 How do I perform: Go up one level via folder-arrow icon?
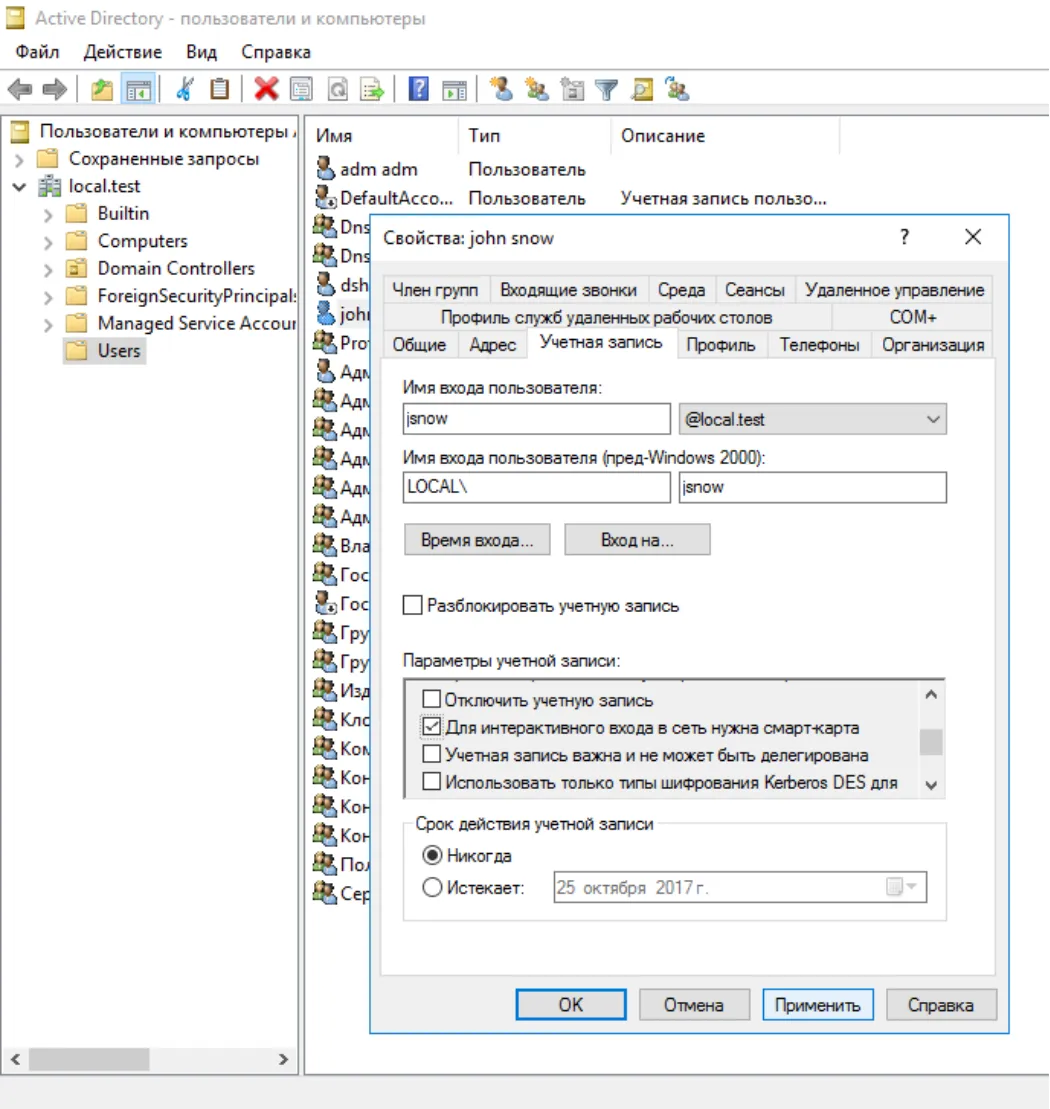(x=102, y=90)
